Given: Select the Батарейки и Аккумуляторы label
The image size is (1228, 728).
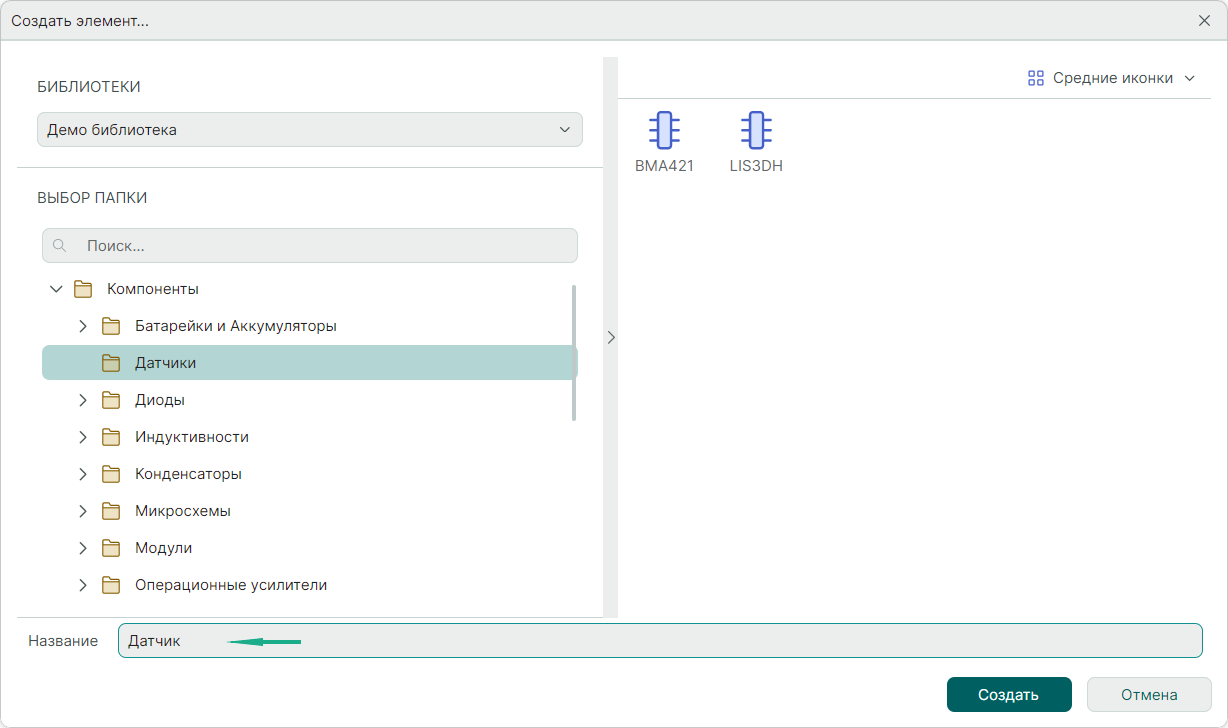Looking at the screenshot, I should pos(236,326).
